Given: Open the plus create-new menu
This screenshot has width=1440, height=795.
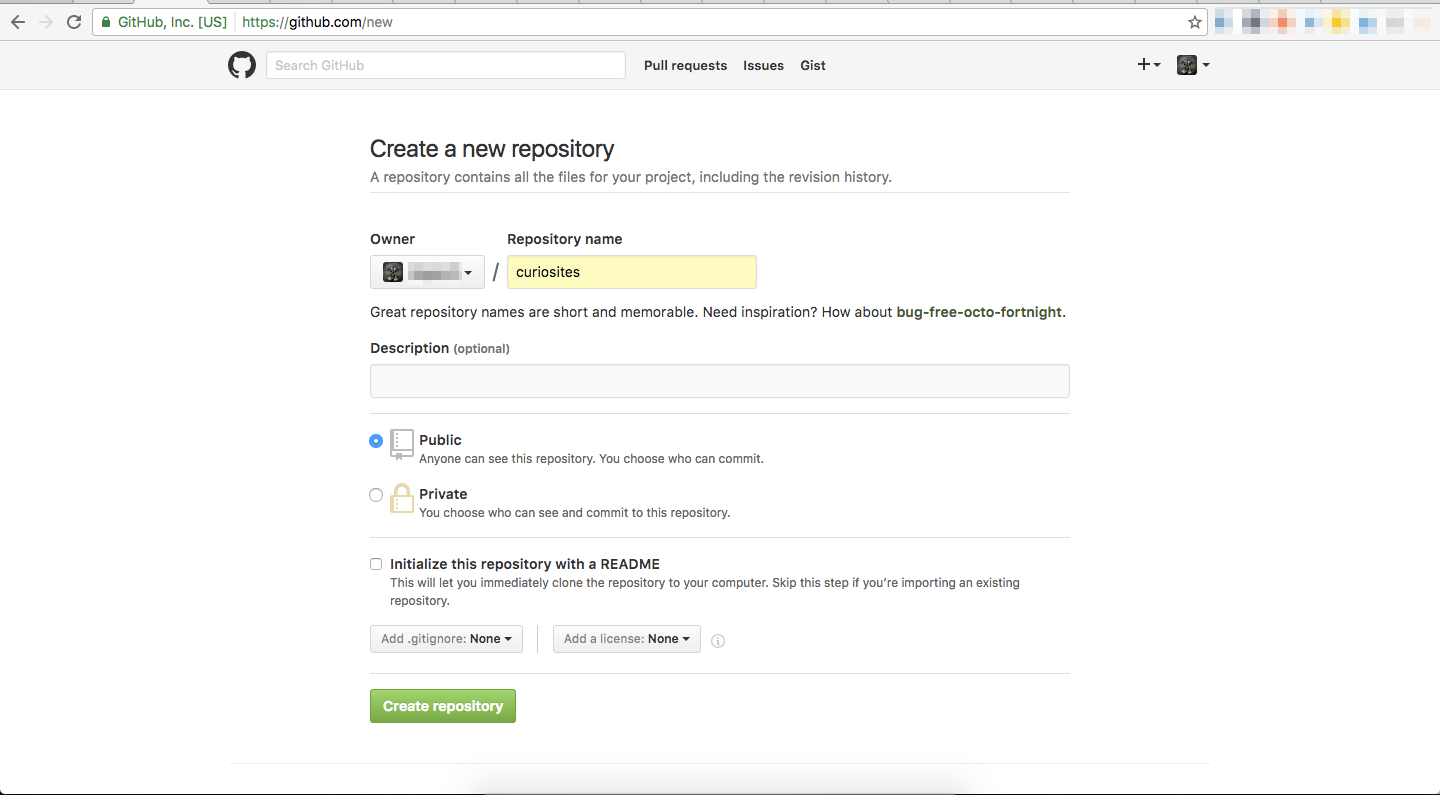Looking at the screenshot, I should (x=1149, y=65).
